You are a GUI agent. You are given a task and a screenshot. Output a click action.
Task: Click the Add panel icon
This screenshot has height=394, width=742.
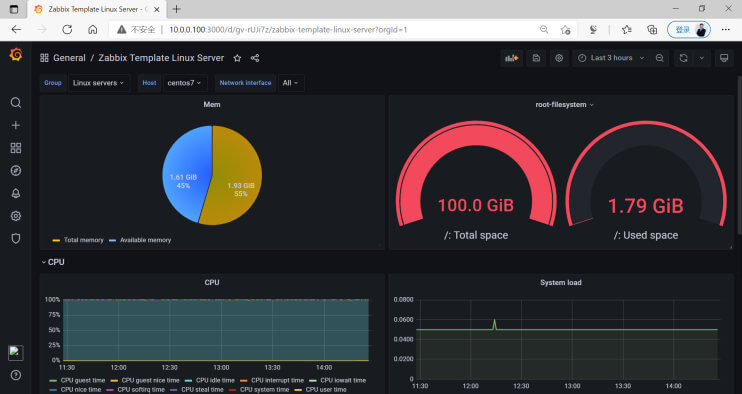tap(512, 58)
